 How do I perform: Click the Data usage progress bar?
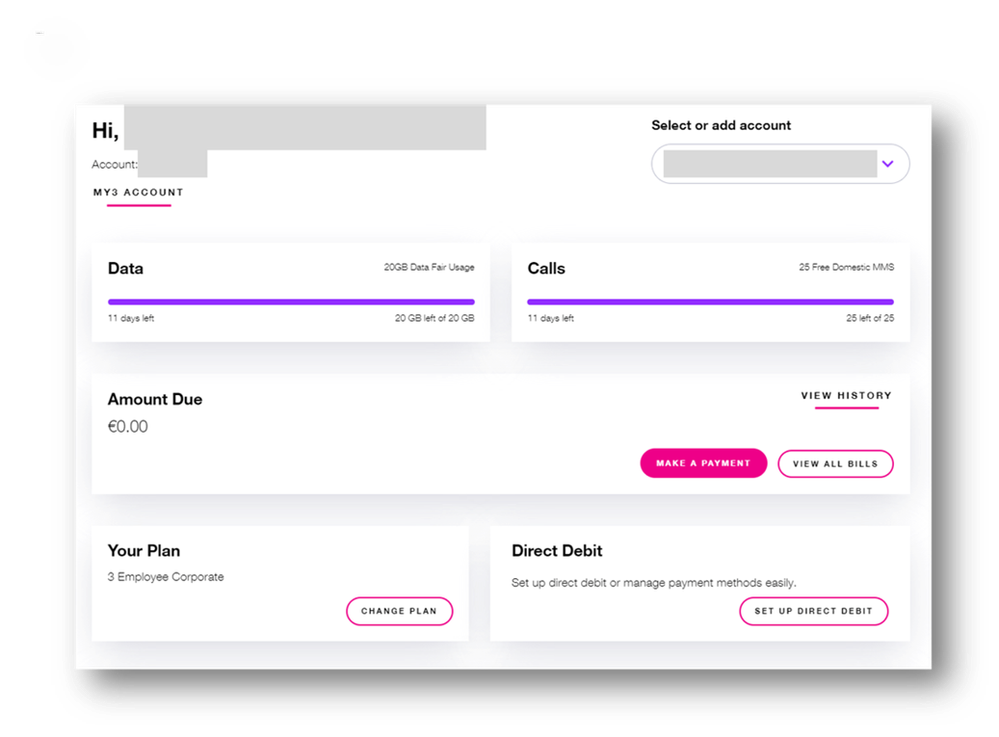tap(291, 301)
